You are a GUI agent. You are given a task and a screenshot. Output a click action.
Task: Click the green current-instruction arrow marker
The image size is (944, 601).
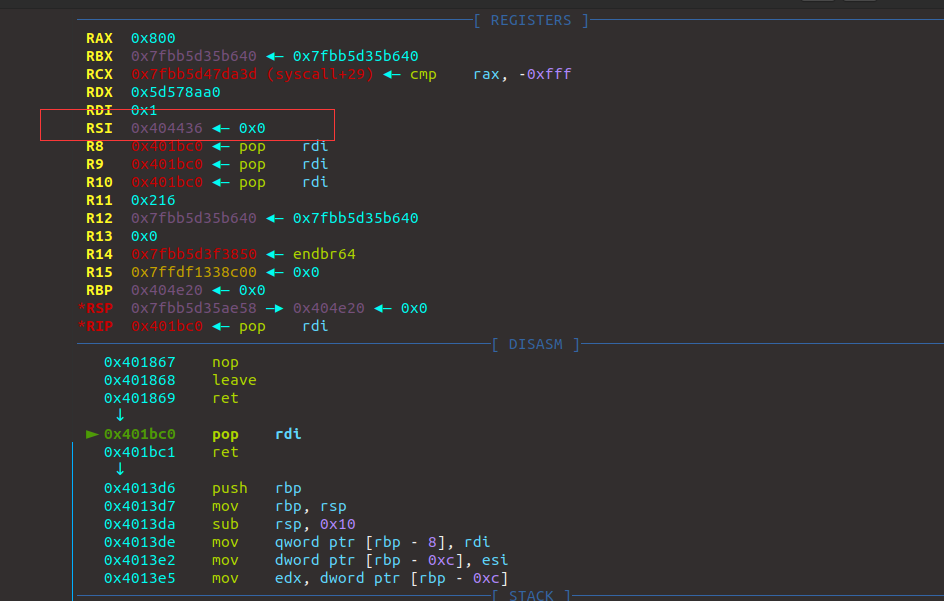tap(92, 434)
